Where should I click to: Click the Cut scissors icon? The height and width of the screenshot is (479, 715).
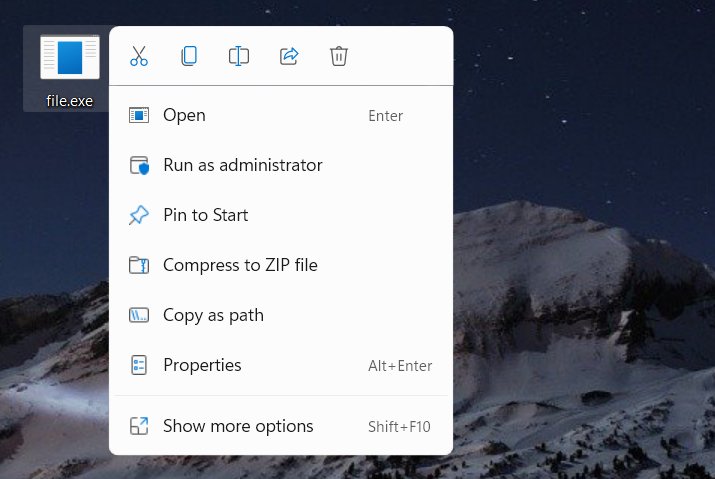[139, 56]
